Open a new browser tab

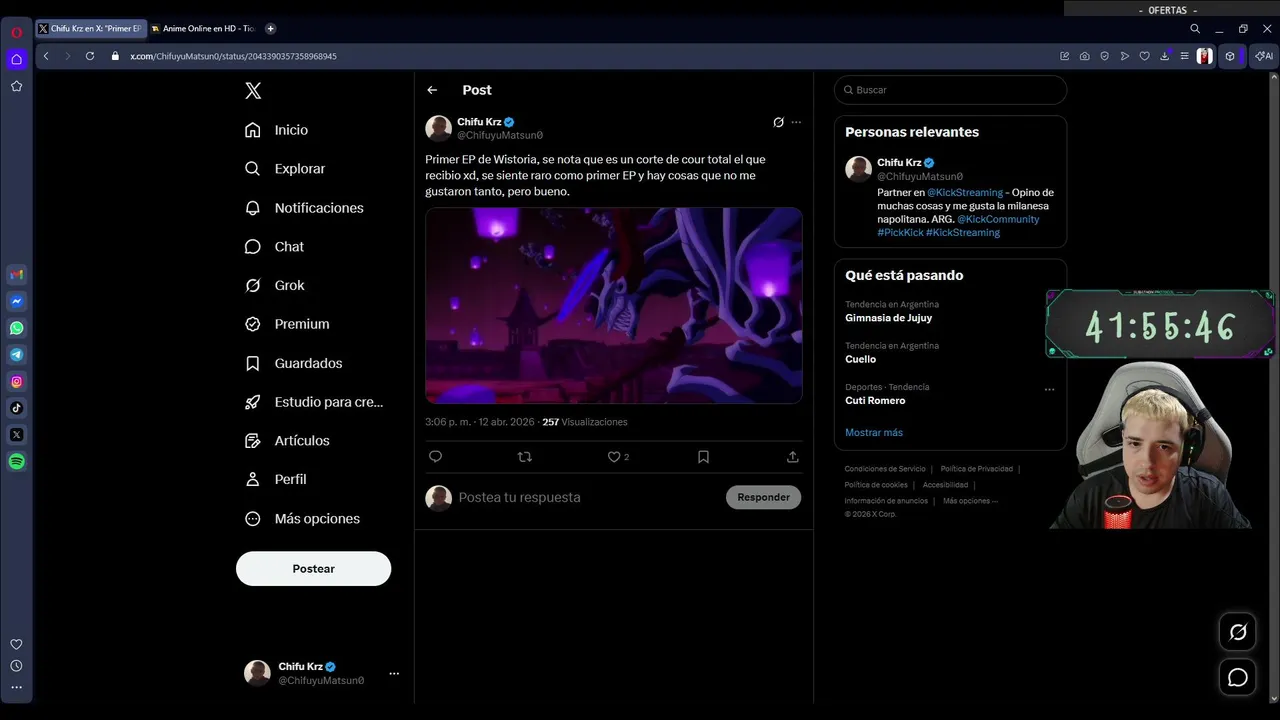pyautogui.click(x=270, y=29)
